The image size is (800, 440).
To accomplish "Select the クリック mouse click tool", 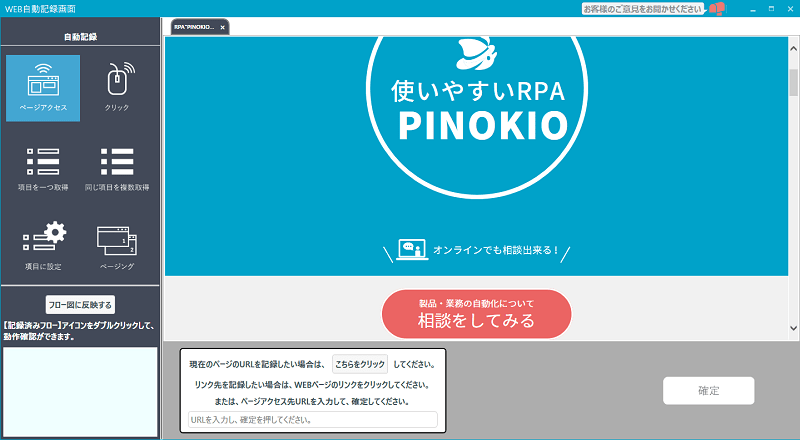I will pyautogui.click(x=117, y=88).
